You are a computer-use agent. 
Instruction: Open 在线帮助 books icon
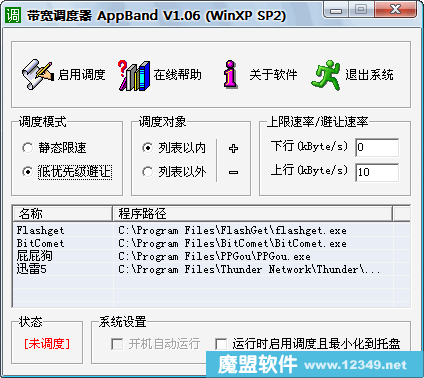(x=134, y=75)
